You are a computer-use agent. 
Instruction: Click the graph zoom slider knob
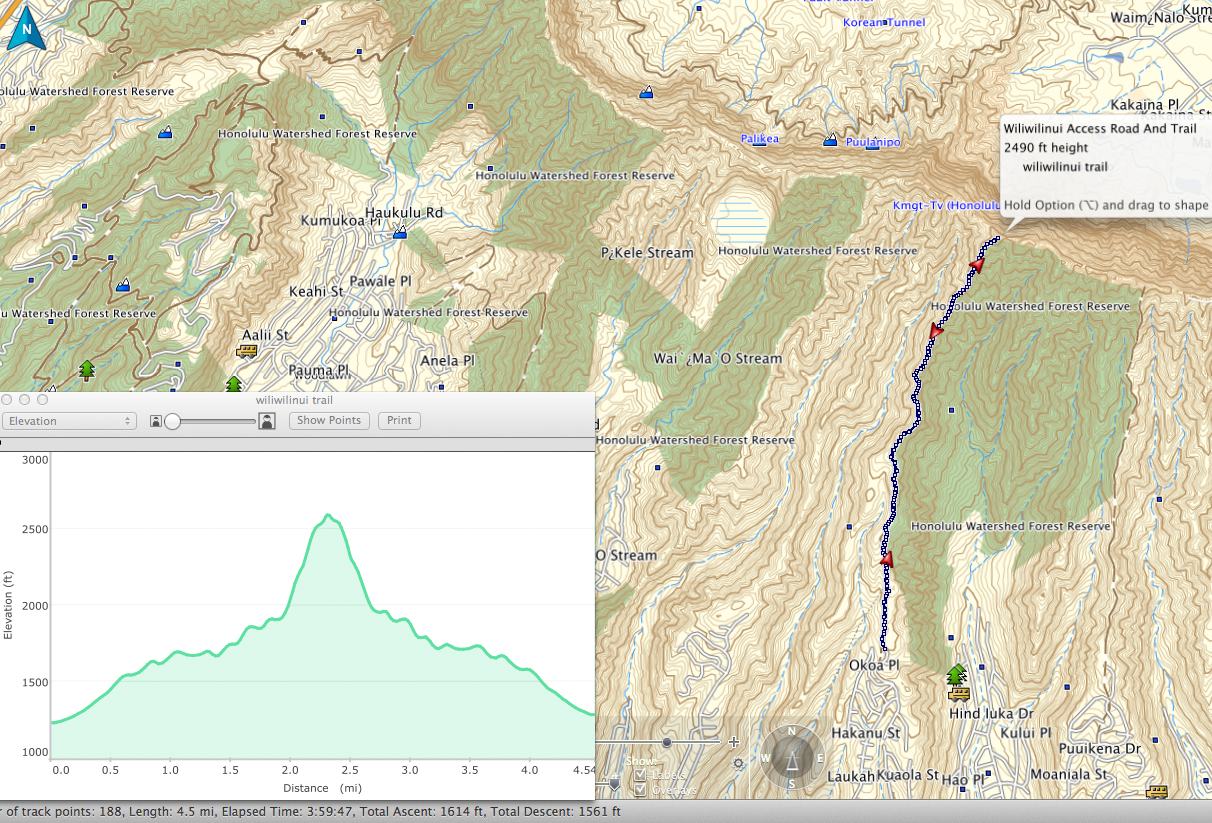click(x=173, y=421)
